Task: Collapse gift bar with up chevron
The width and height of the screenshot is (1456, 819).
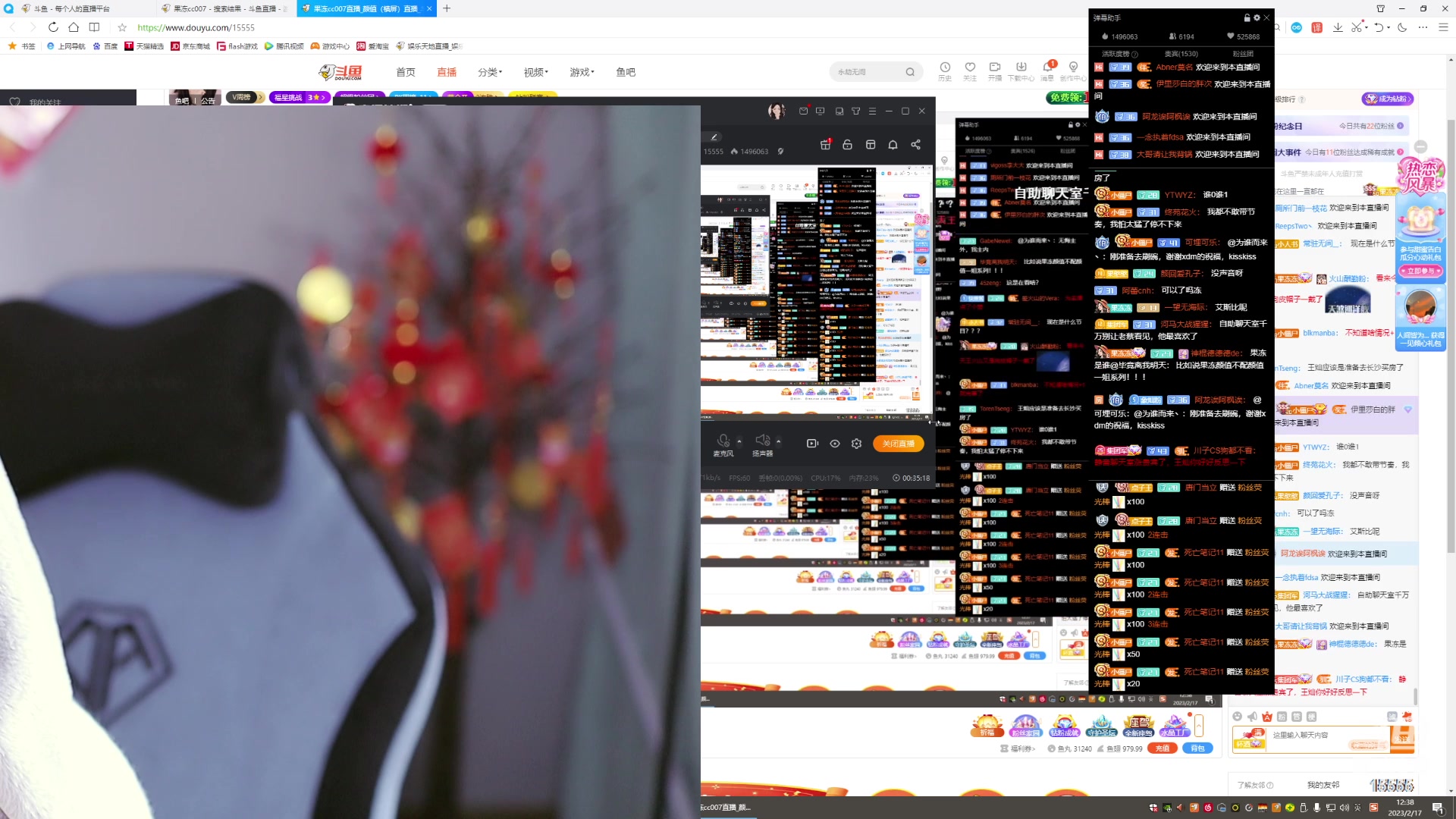Action: point(1199,726)
